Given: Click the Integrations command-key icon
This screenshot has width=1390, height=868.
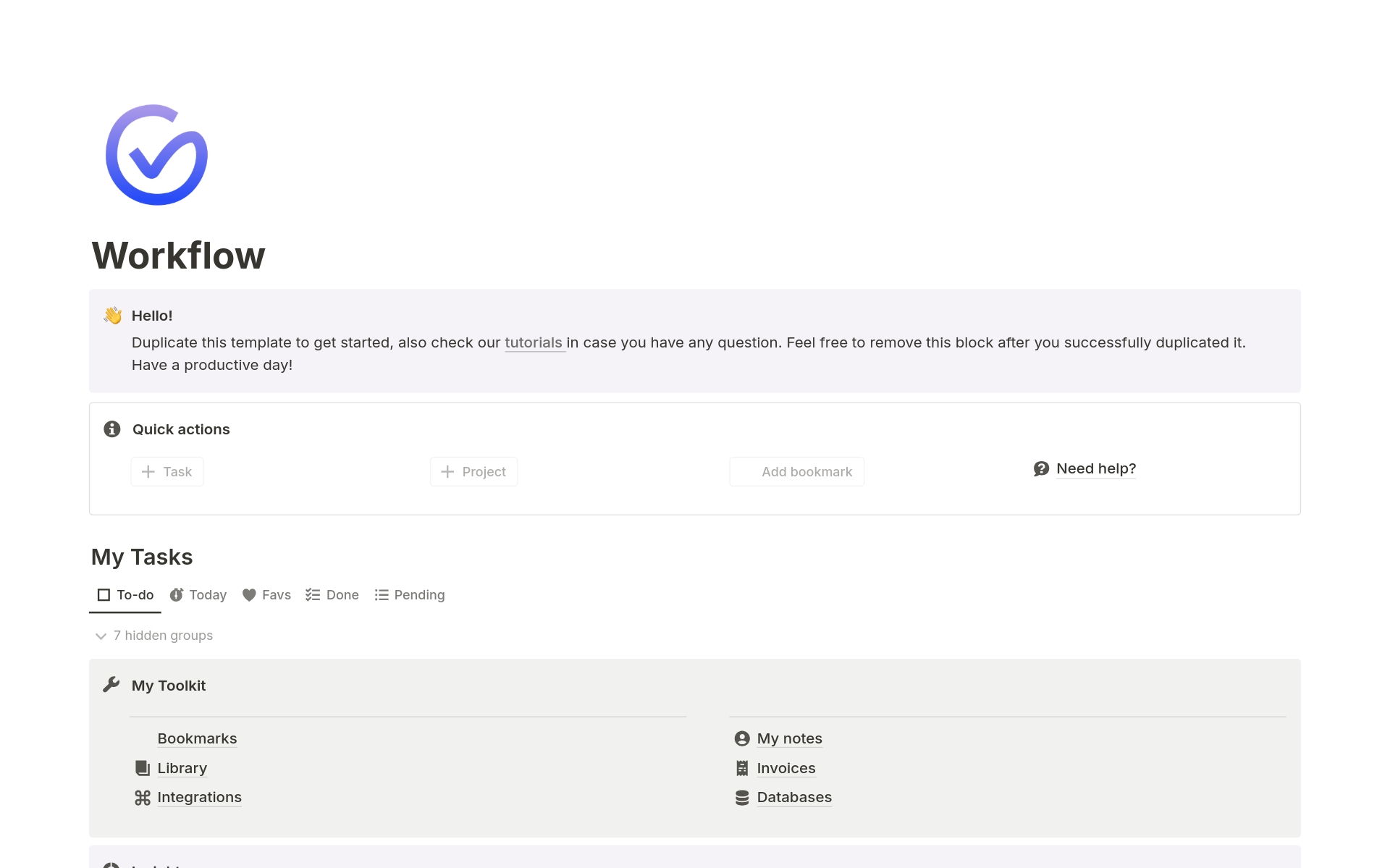Looking at the screenshot, I should click(143, 798).
